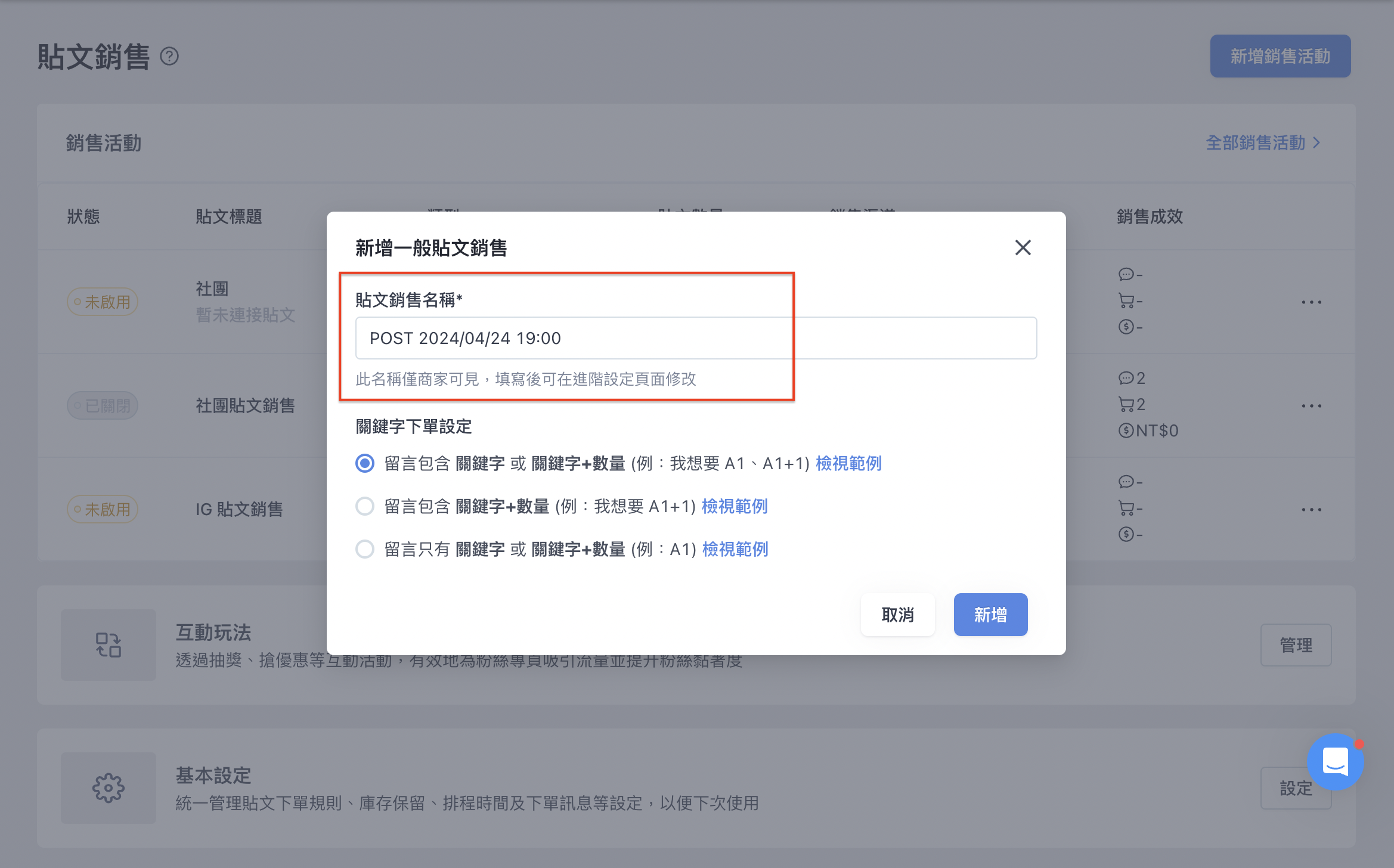Click the 新增銷售活動 button
1394x868 pixels.
[1280, 56]
